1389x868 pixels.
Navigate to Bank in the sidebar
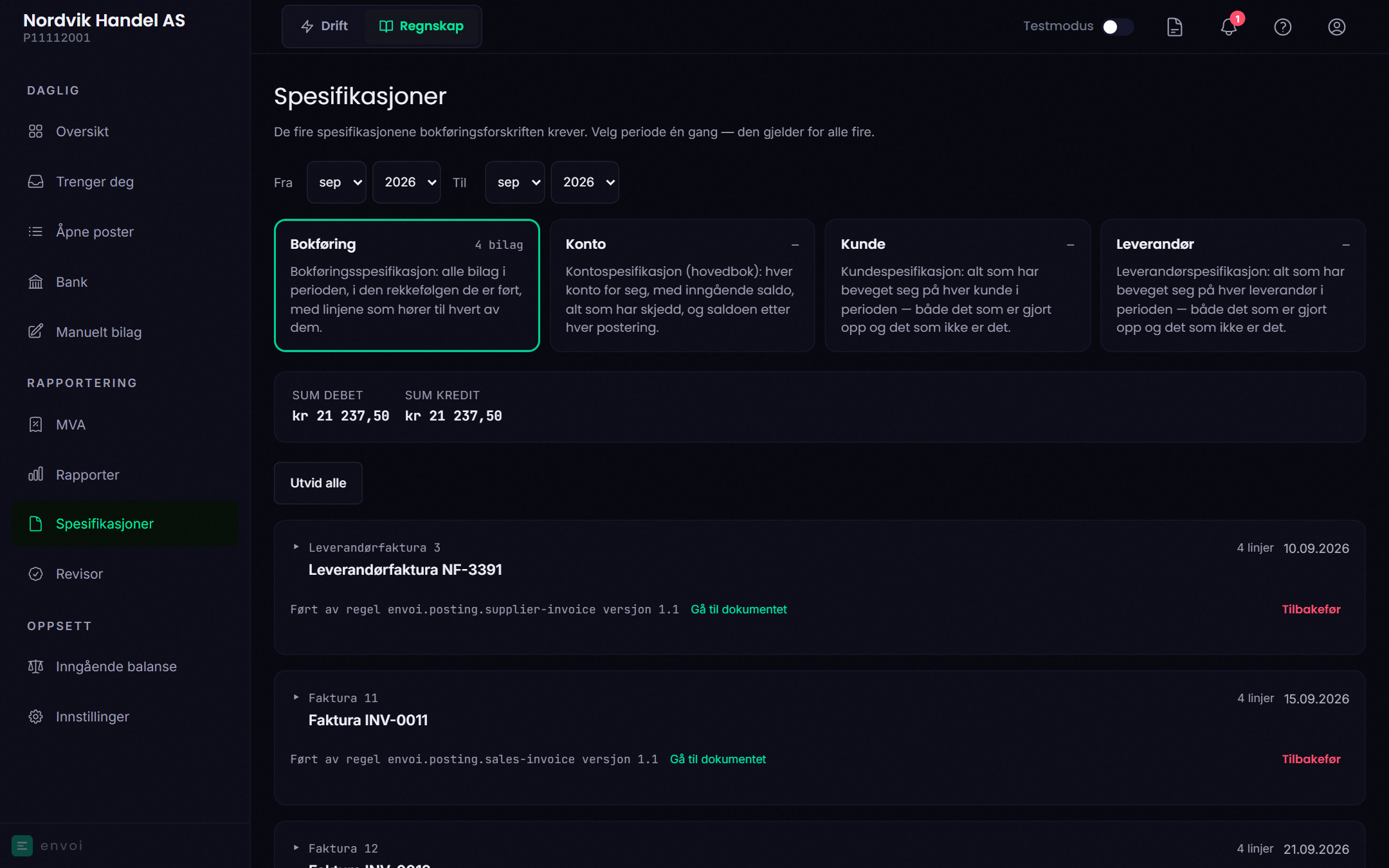125,282
